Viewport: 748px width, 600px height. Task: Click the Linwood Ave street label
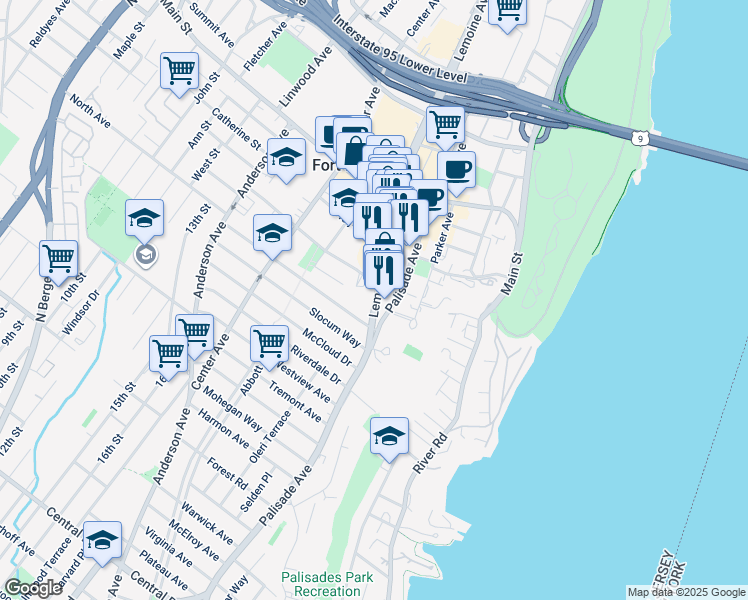coord(305,77)
